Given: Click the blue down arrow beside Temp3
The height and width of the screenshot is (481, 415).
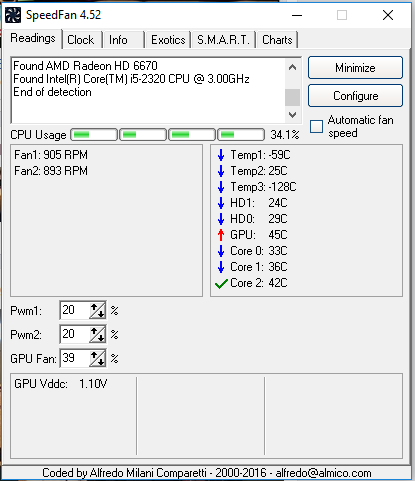Looking at the screenshot, I should [221, 187].
